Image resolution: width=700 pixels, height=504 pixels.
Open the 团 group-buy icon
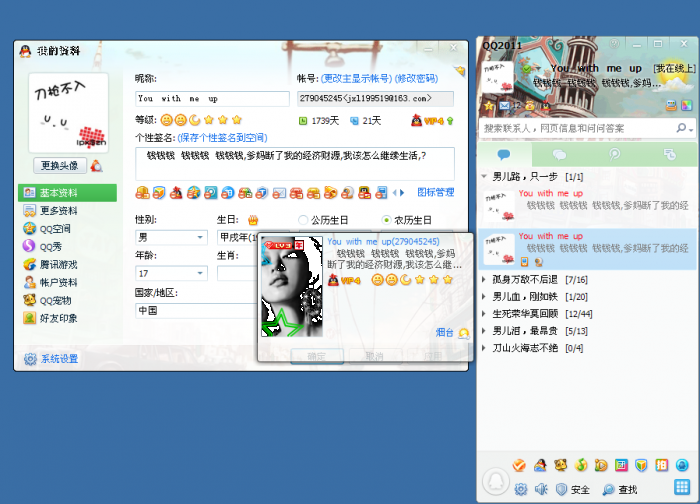(621, 465)
